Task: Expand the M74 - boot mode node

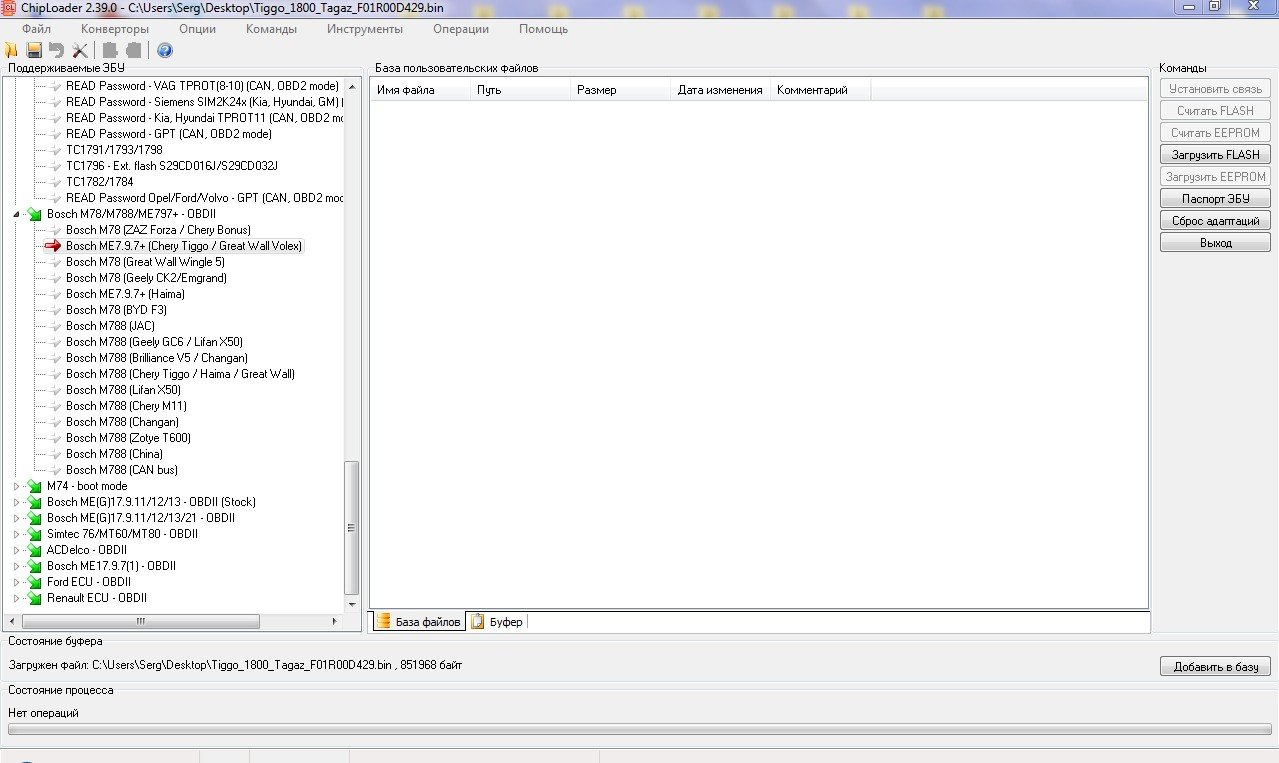Action: [16, 486]
